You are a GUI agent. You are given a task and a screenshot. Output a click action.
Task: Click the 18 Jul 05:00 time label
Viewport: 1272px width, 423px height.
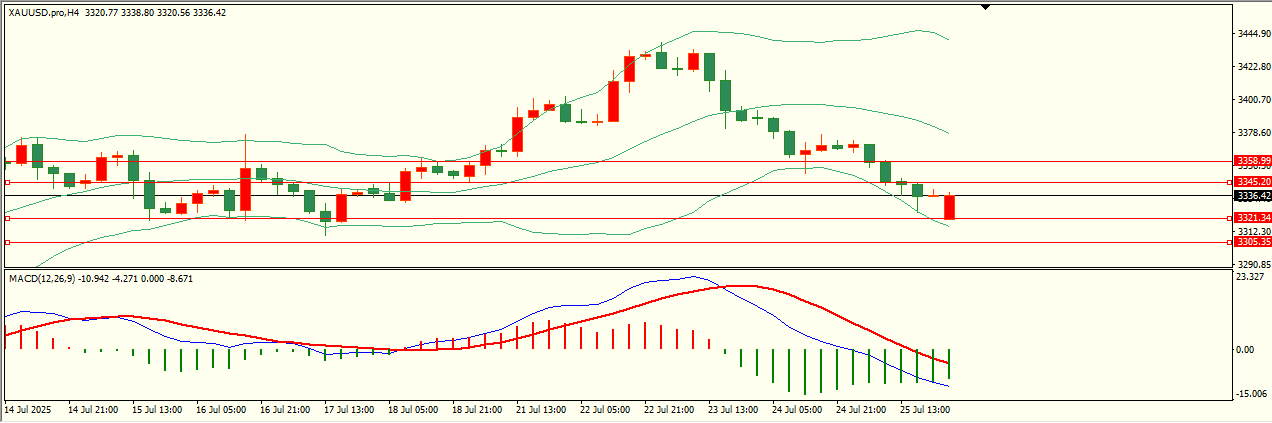click(413, 410)
